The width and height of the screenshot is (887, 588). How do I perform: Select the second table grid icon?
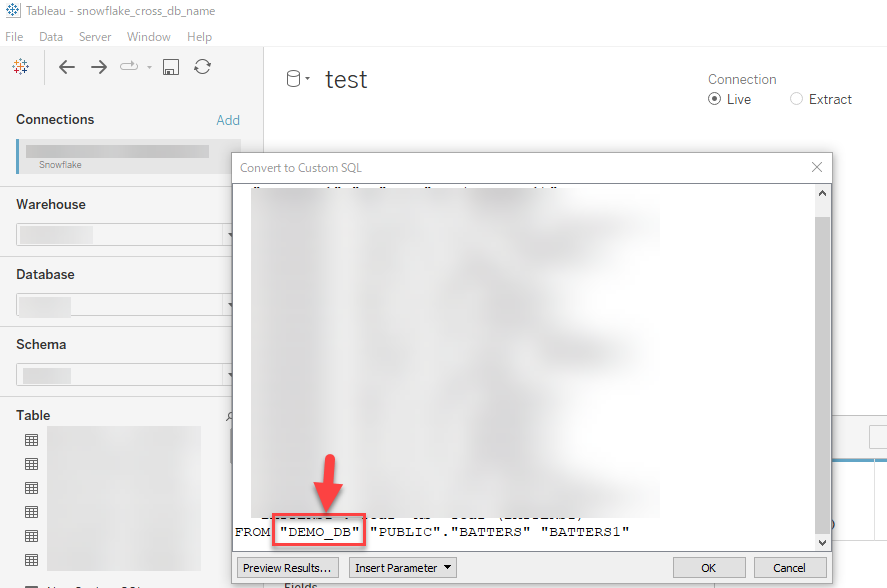pos(32,464)
